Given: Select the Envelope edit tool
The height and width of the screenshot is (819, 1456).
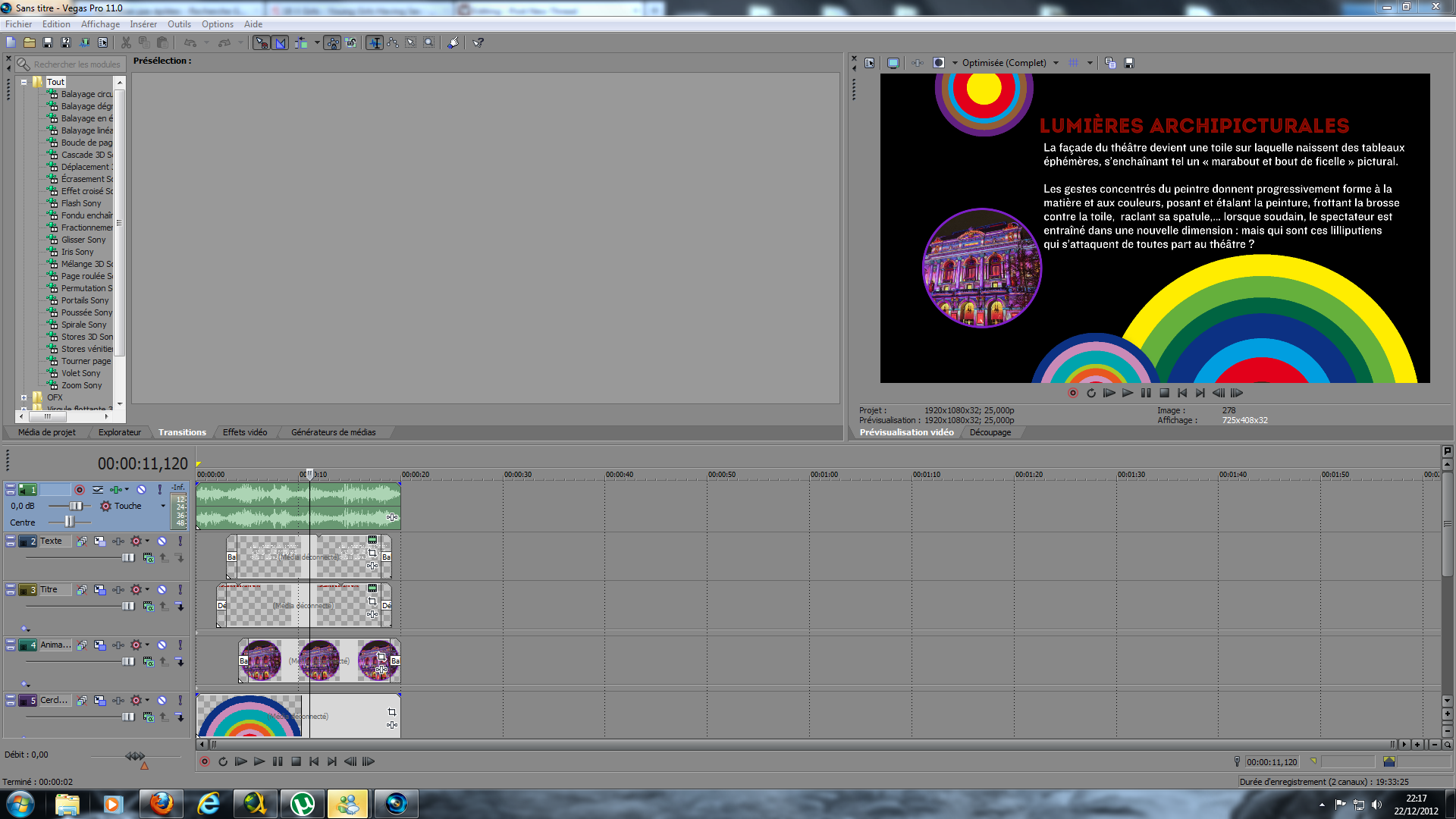Looking at the screenshot, I should pyautogui.click(x=393, y=42).
